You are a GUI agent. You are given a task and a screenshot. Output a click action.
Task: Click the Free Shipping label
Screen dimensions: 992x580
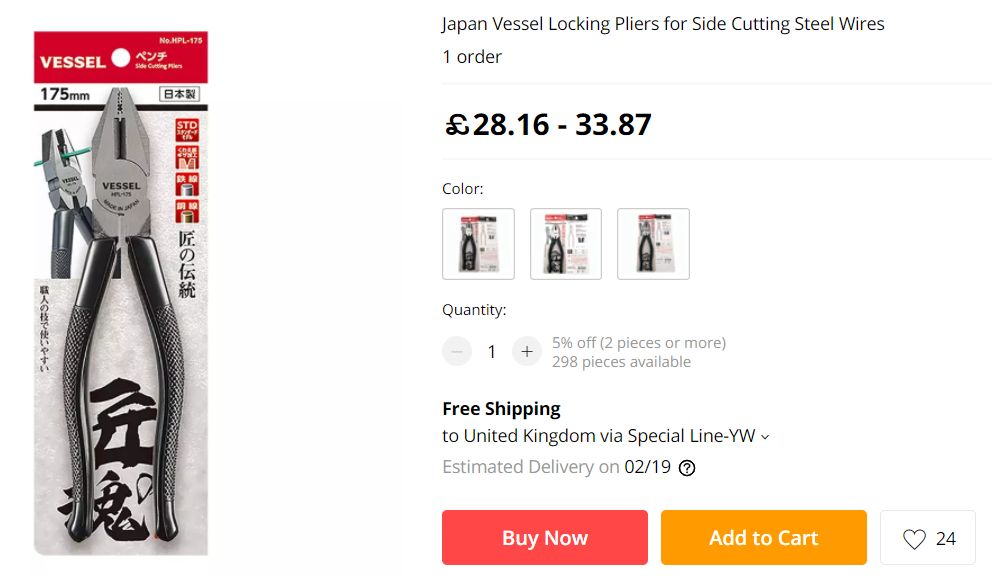point(501,409)
